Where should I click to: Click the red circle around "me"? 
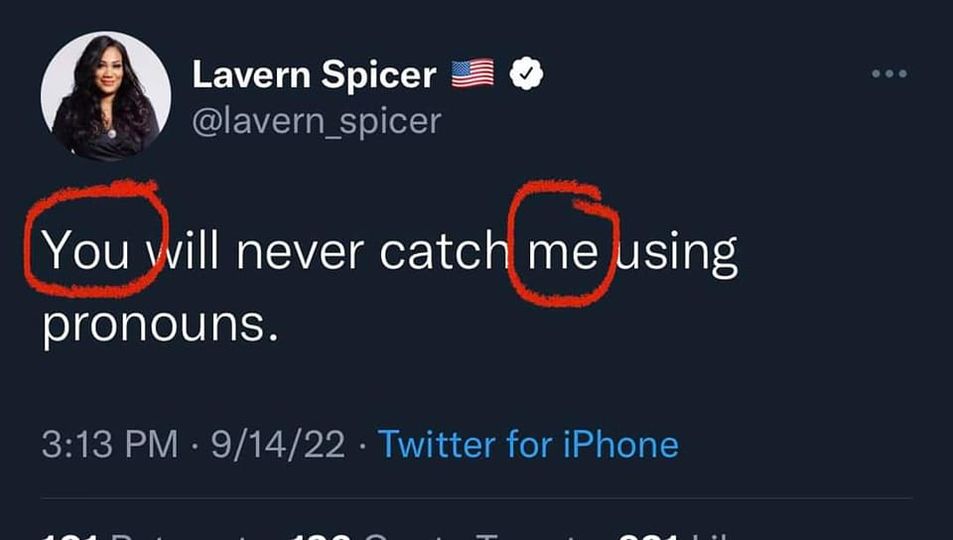563,241
